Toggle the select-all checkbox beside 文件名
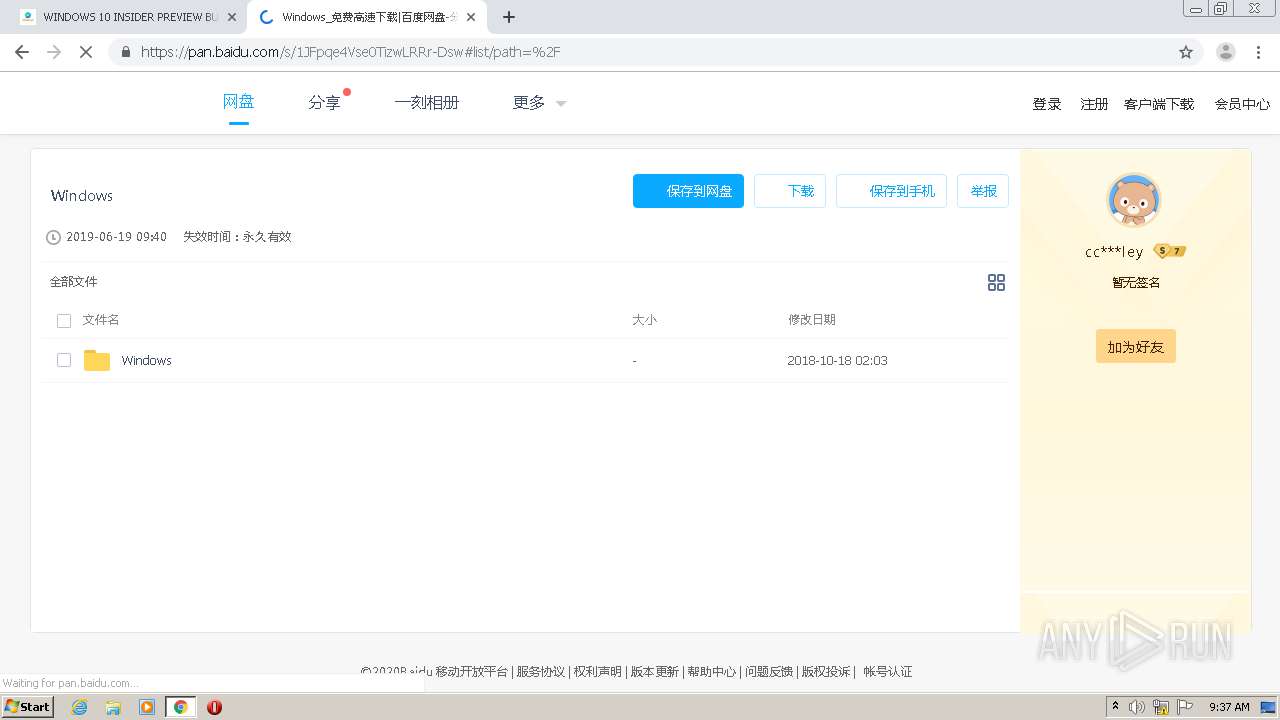Screen dimensions: 1280x720 click(x=64, y=321)
